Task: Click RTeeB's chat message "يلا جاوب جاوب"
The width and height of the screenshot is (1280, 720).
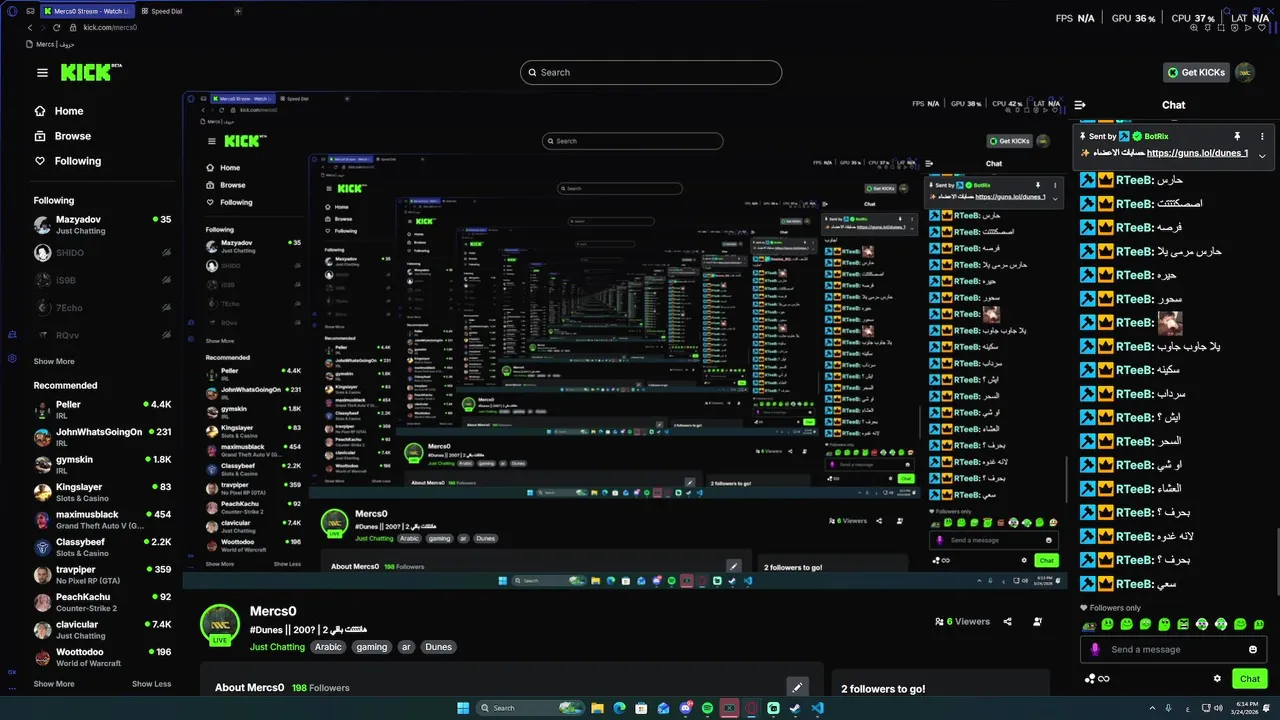Action: click(x=1189, y=346)
